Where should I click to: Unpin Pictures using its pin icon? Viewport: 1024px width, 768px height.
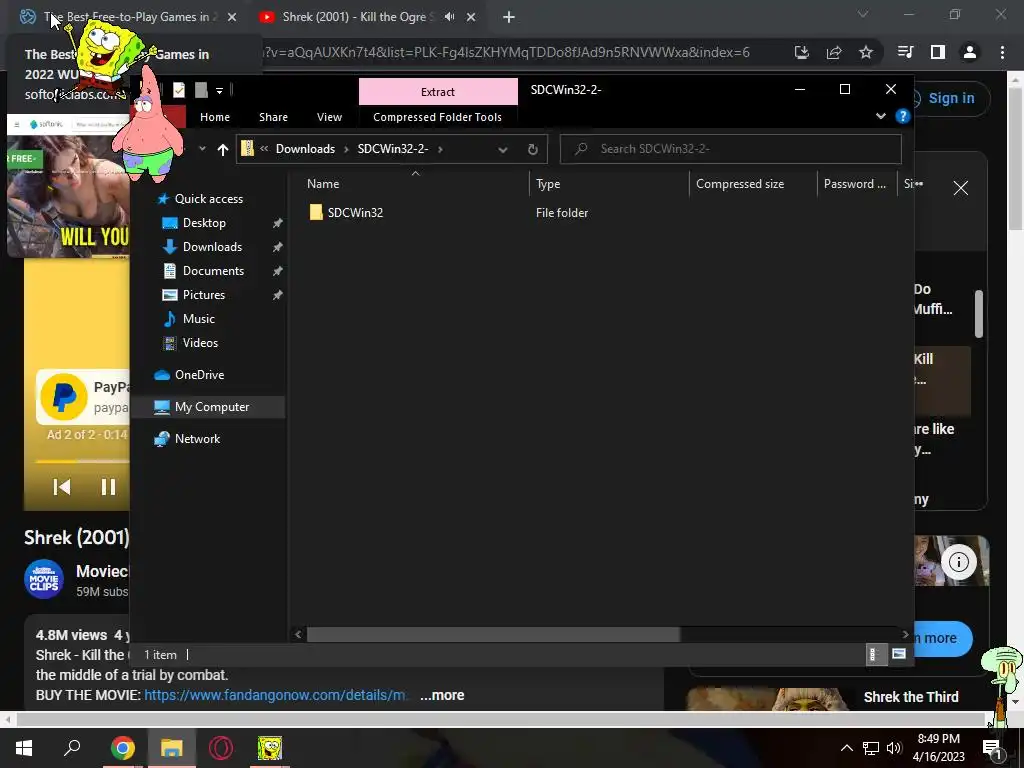point(278,295)
